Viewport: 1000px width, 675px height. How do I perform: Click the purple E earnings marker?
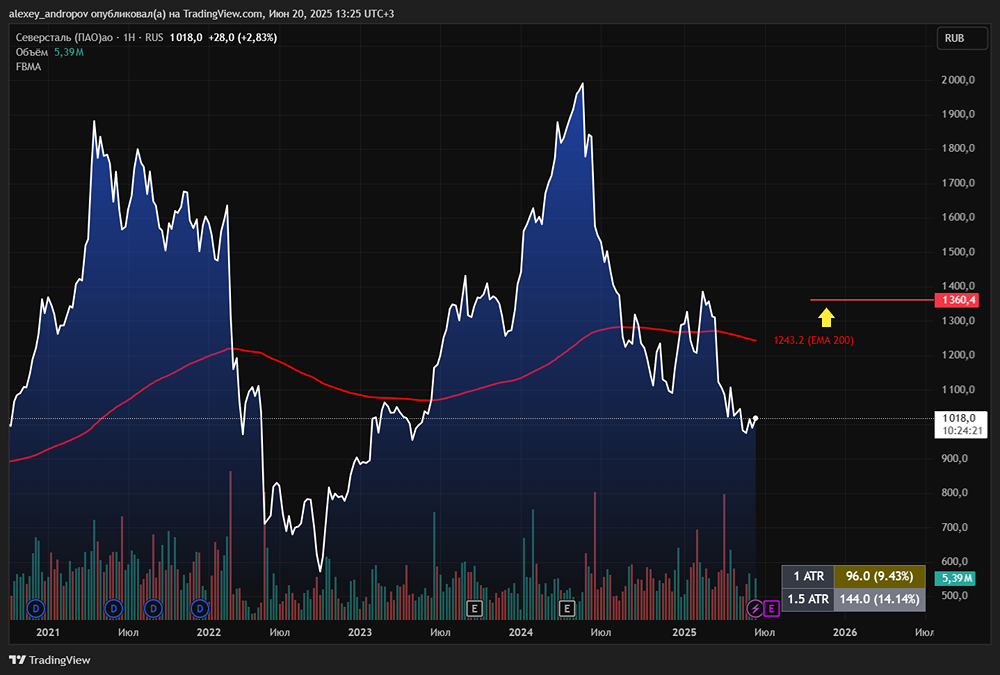pyautogui.click(x=772, y=607)
